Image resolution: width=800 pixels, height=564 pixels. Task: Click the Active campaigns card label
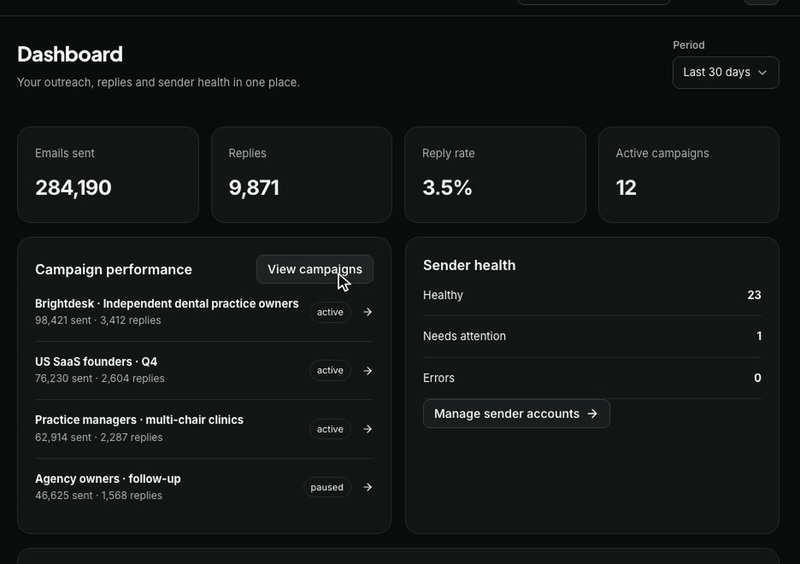[662, 153]
